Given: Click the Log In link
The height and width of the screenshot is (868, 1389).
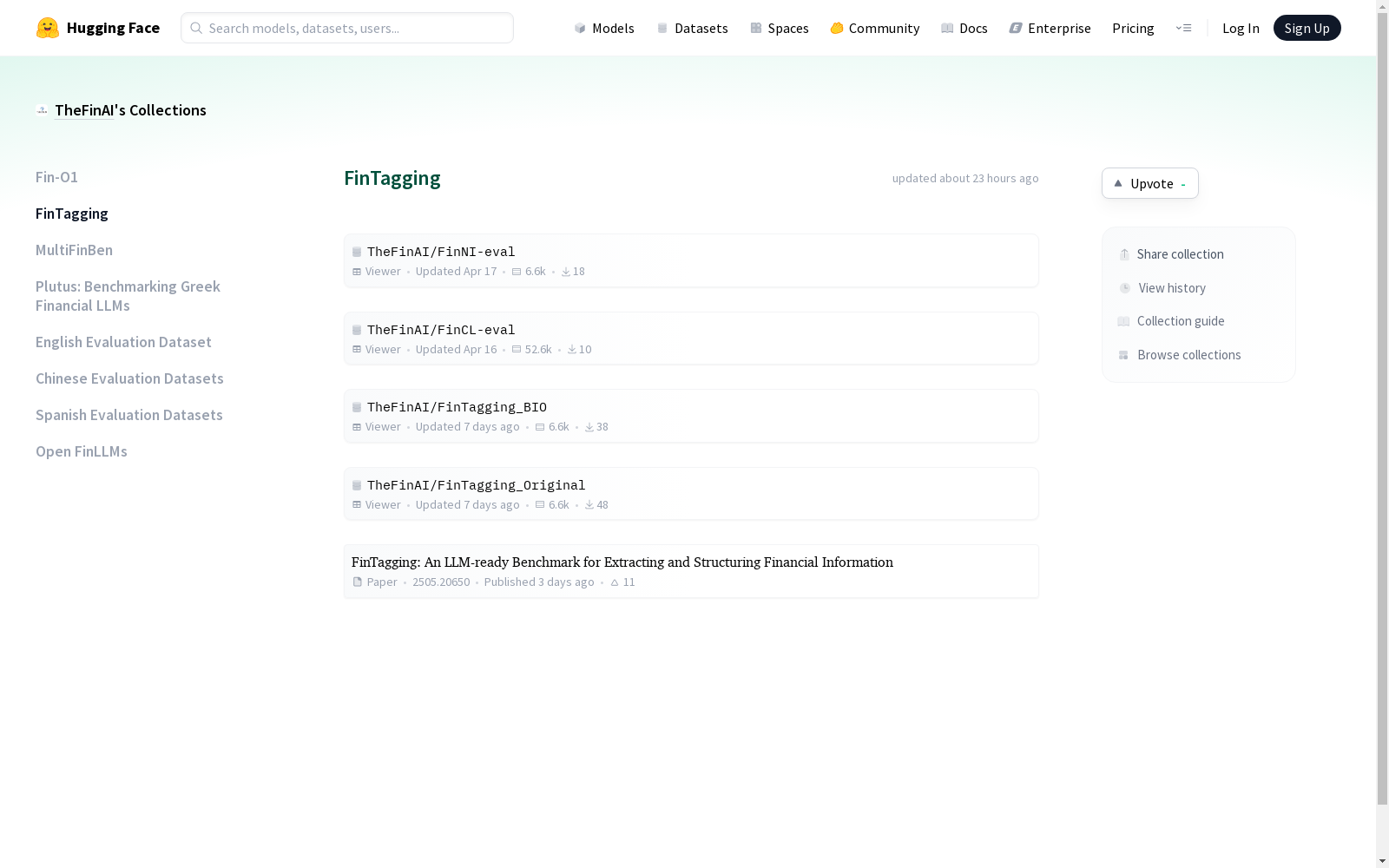Looking at the screenshot, I should [1241, 28].
